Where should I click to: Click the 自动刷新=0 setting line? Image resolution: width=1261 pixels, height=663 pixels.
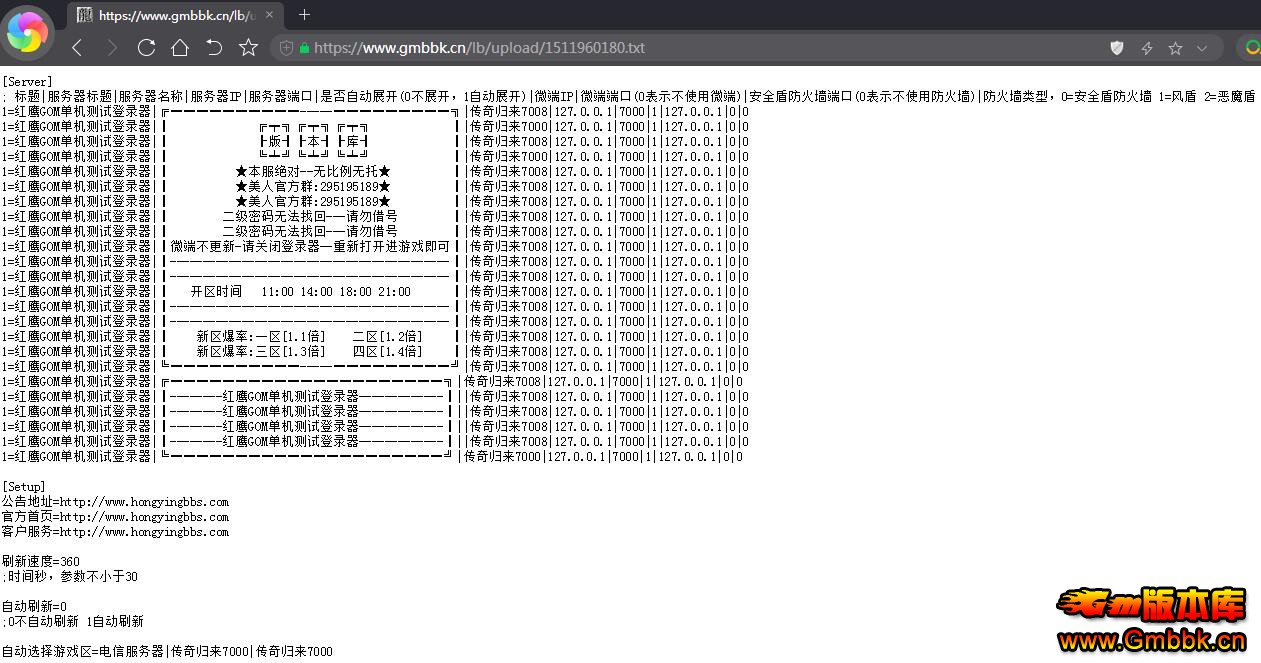tap(34, 607)
